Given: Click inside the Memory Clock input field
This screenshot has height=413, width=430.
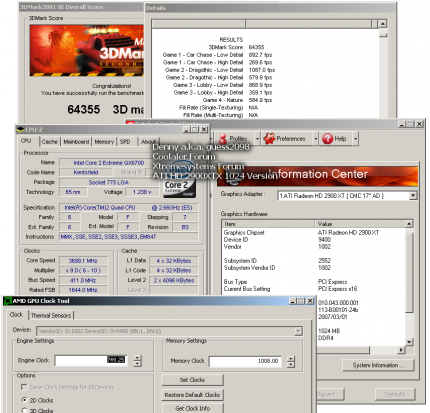Looking at the screenshot, I should [245, 361].
